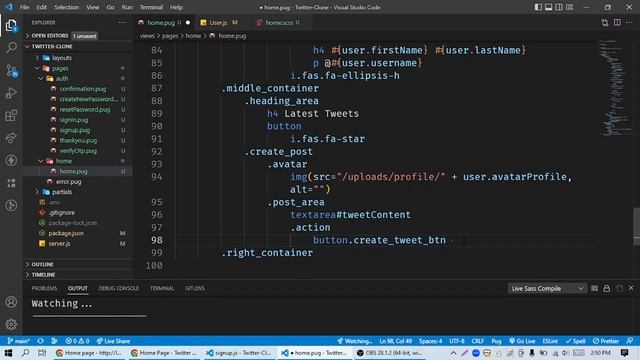This screenshot has height=360, width=640.
Task: Click the code minimap on the right
Action: (616, 88)
